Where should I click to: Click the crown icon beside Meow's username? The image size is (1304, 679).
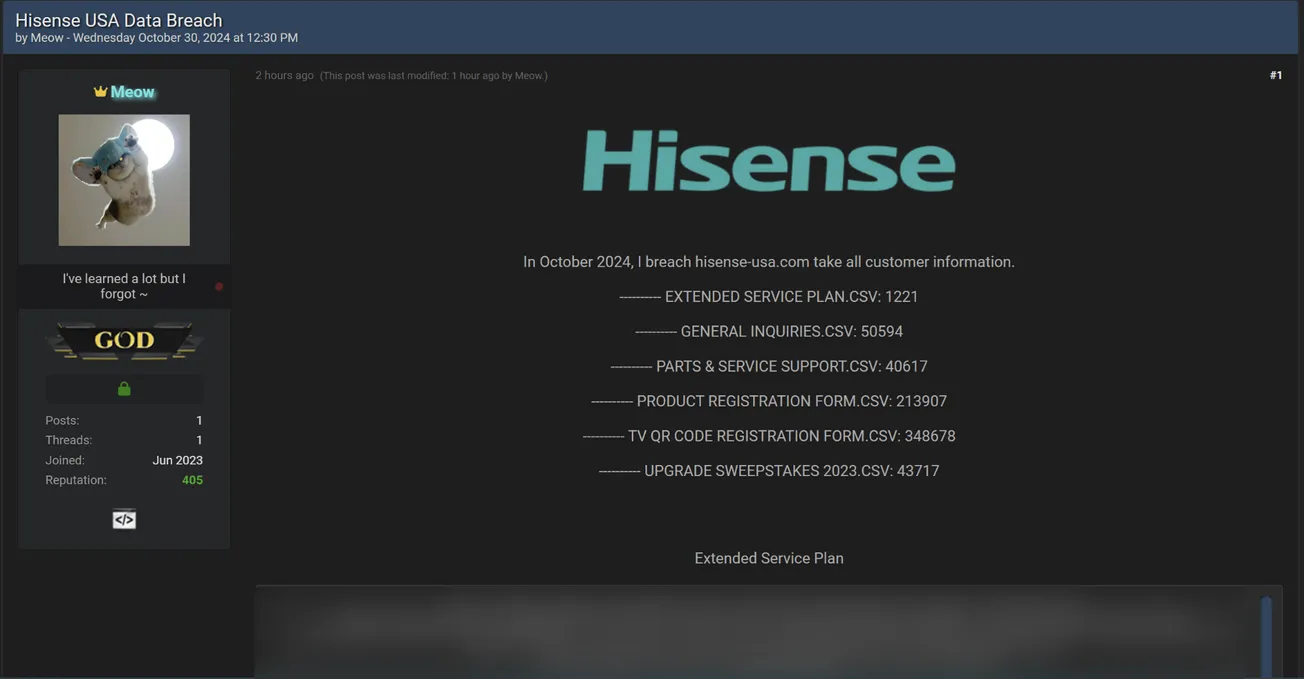(x=100, y=92)
